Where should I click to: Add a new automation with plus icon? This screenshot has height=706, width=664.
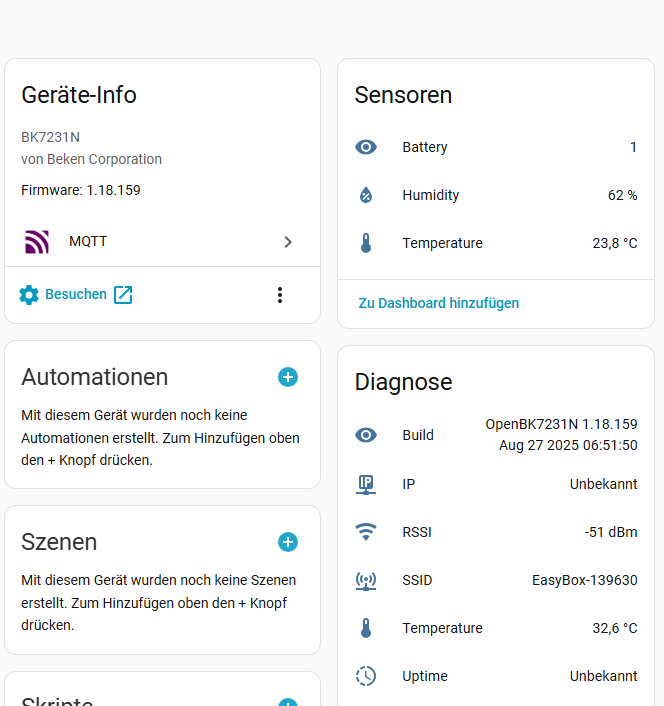click(288, 377)
